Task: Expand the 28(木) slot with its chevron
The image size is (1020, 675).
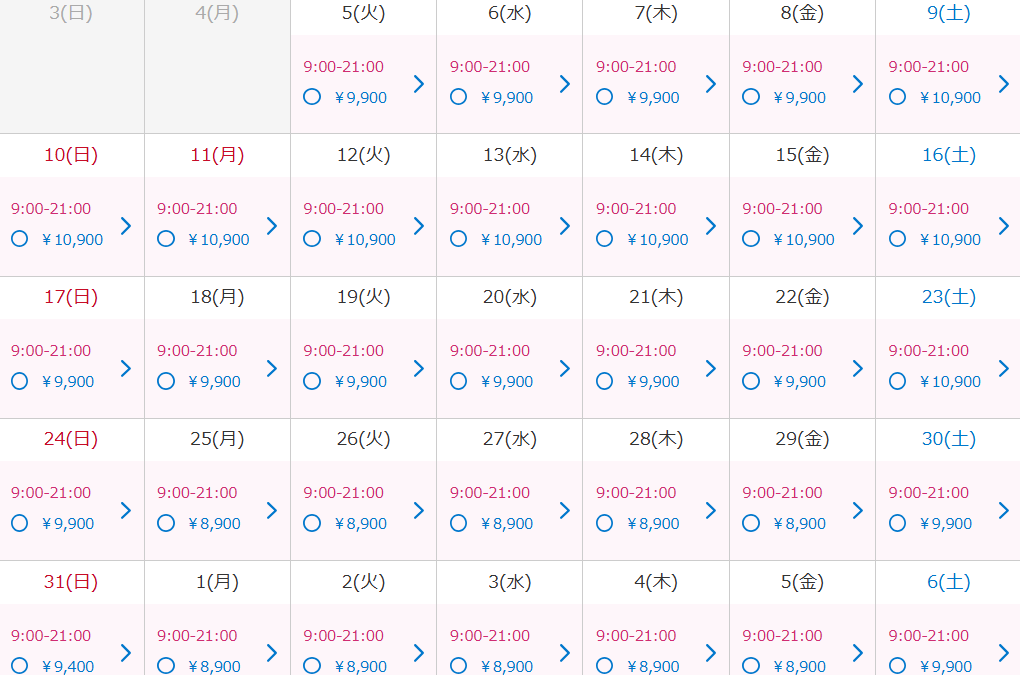Action: [x=711, y=510]
